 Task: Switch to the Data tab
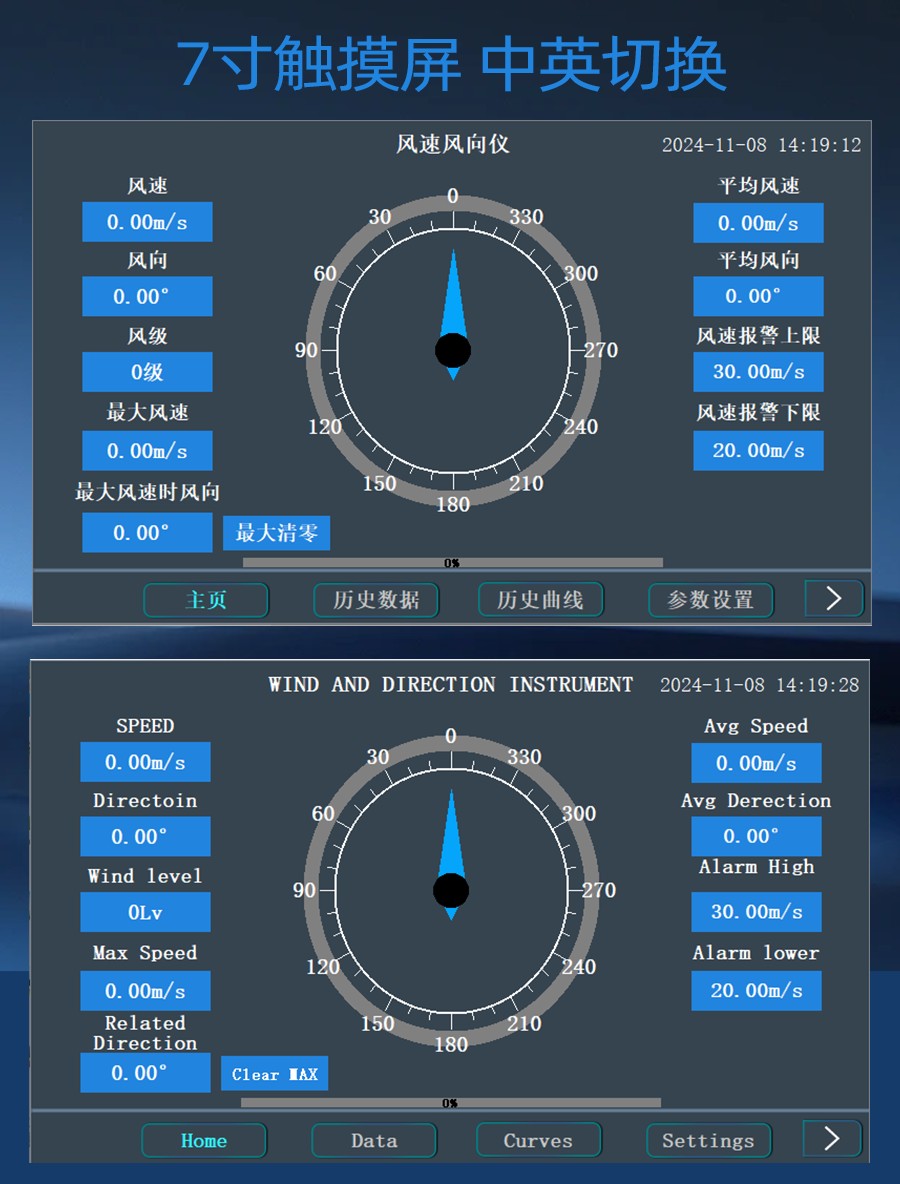pyautogui.click(x=374, y=1140)
